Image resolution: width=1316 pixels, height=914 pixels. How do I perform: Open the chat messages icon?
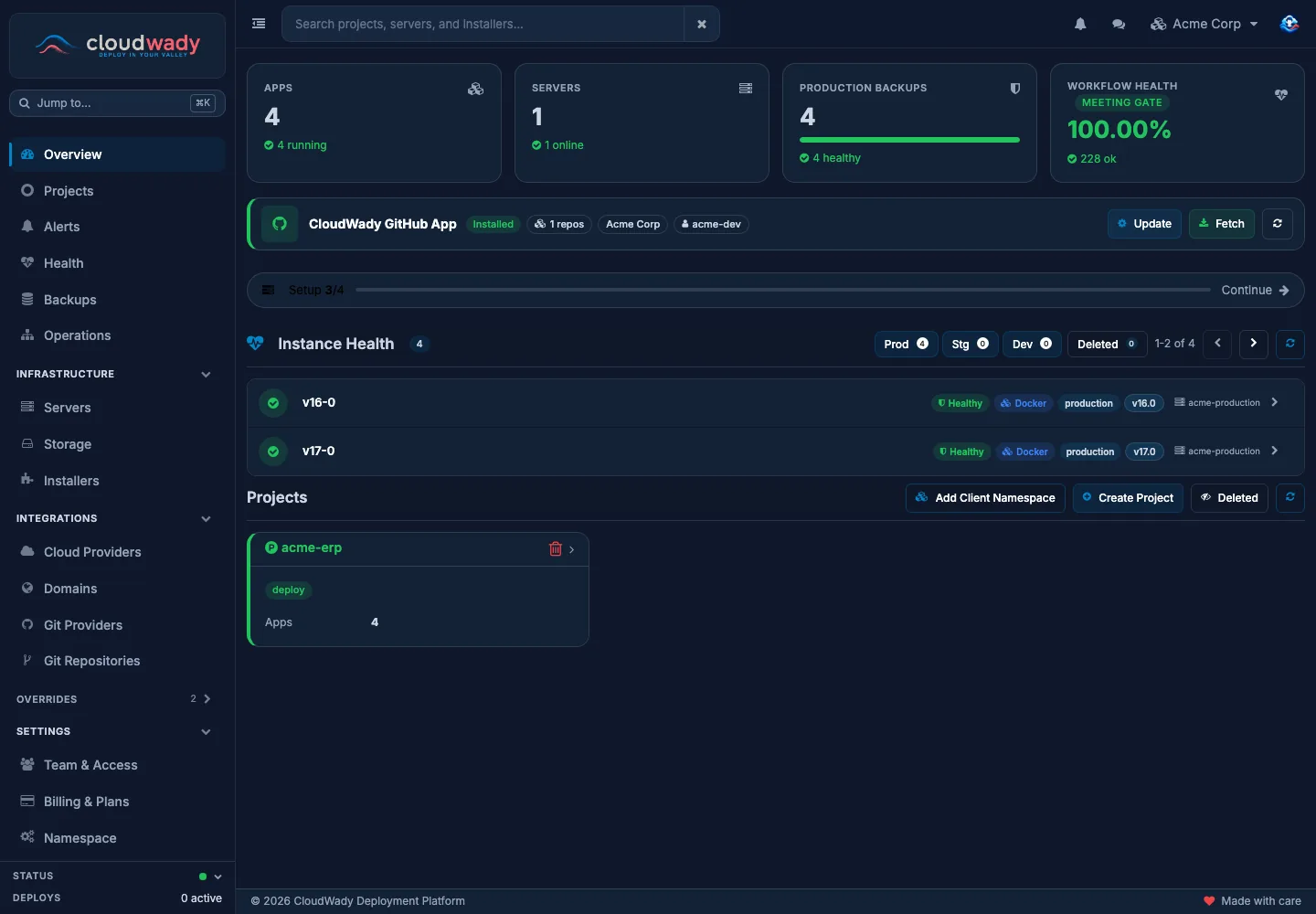point(1119,24)
